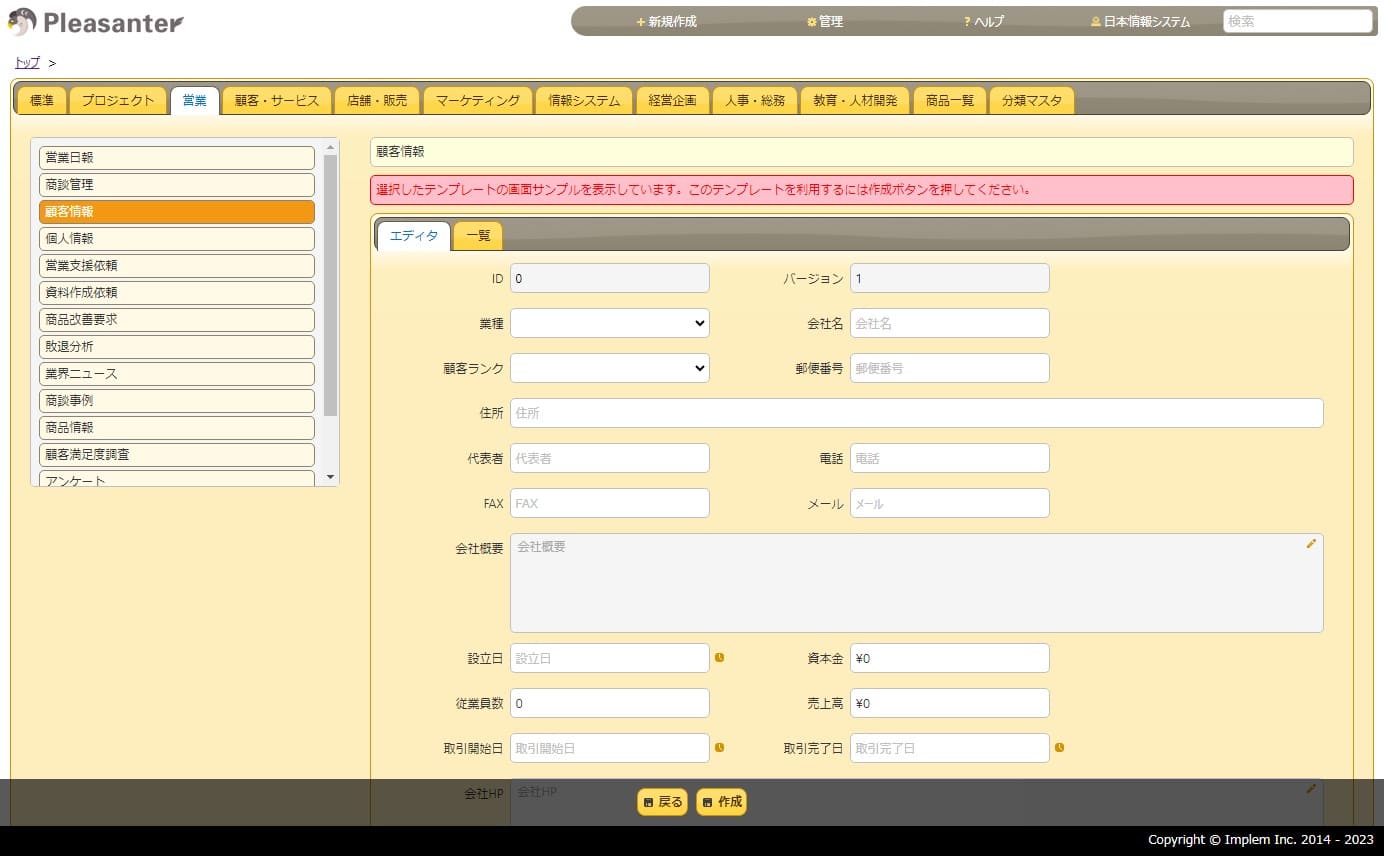This screenshot has height=856, width=1384.
Task: Click the pencil edit icon in 会社概要
Action: pos(1311,544)
